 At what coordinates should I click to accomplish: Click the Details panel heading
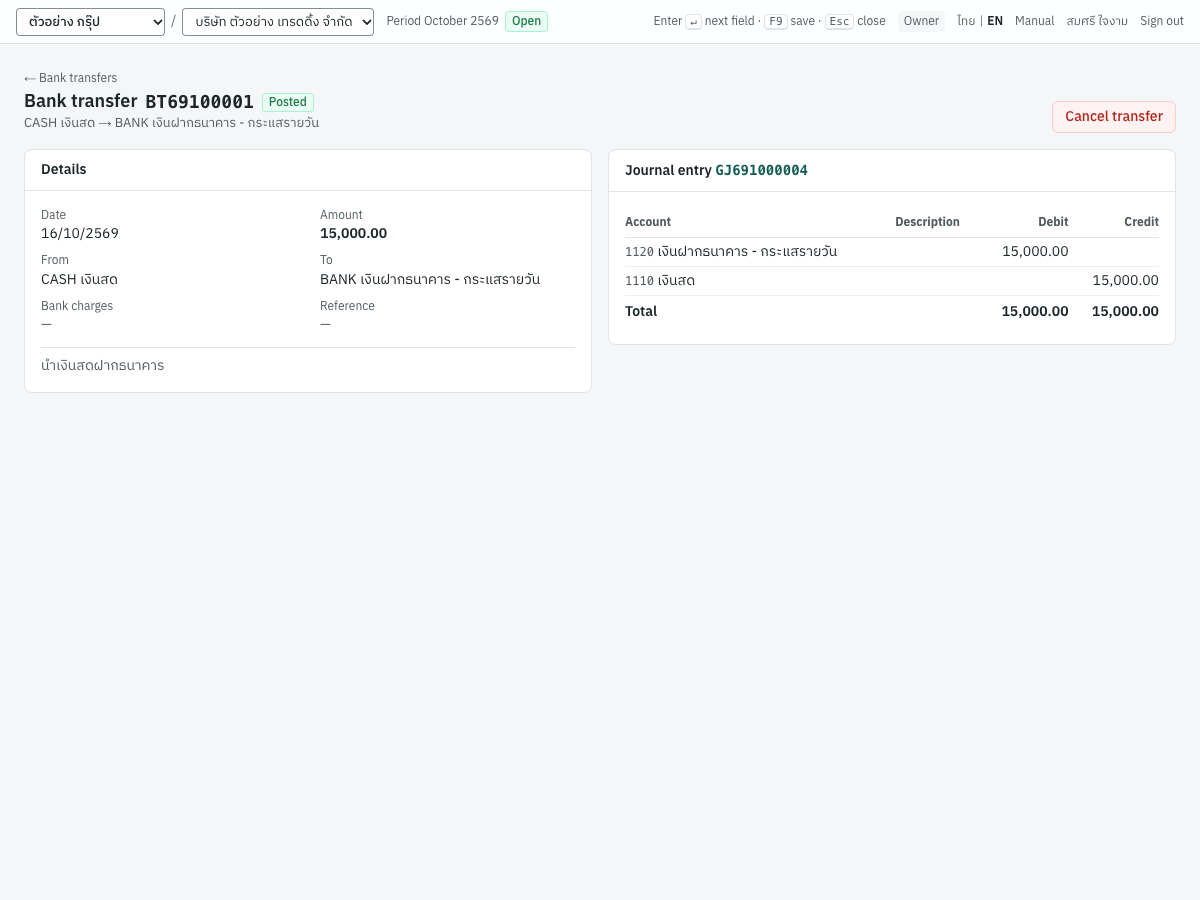[x=64, y=169]
